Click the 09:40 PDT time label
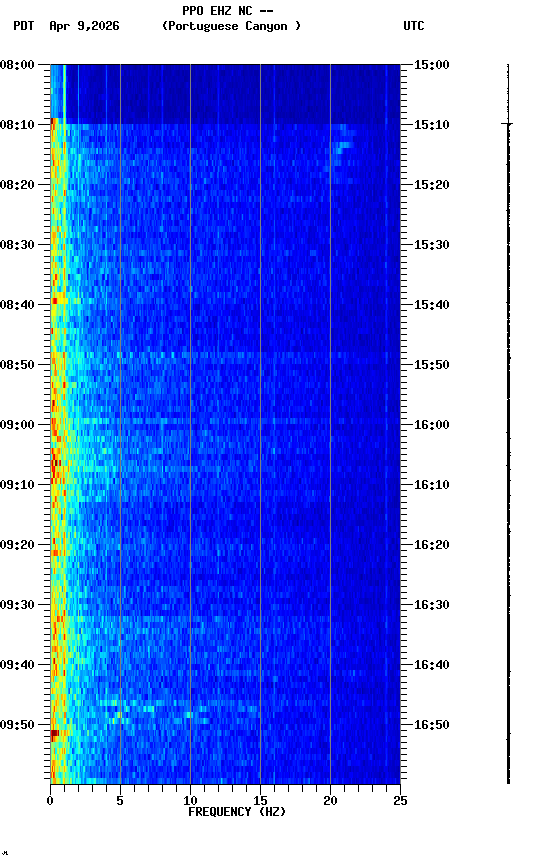The image size is (552, 864). (x=17, y=666)
